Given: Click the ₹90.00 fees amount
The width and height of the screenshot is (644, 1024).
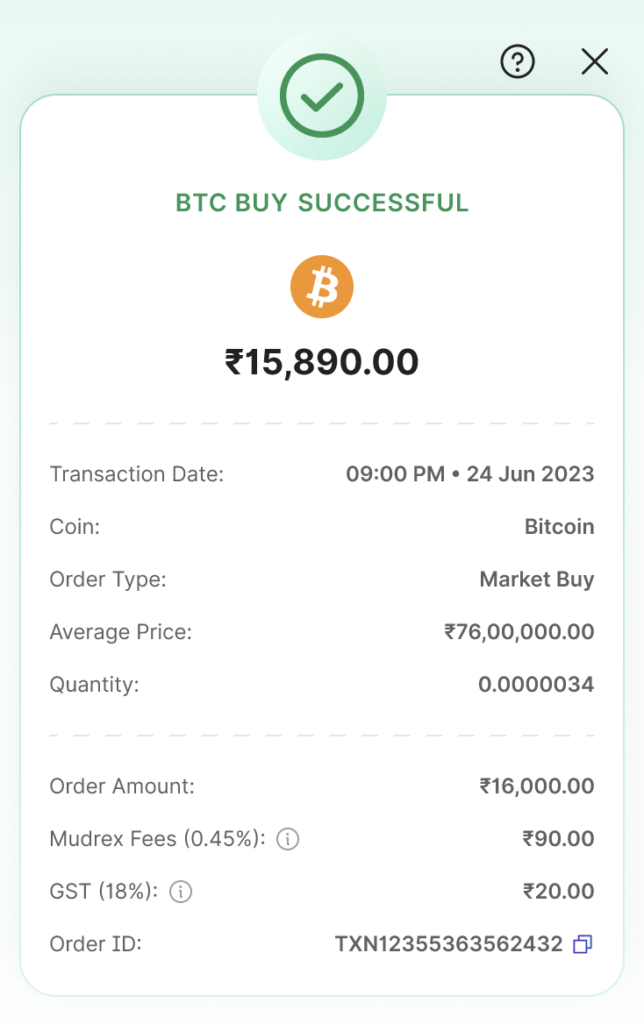Looking at the screenshot, I should coord(558,839).
